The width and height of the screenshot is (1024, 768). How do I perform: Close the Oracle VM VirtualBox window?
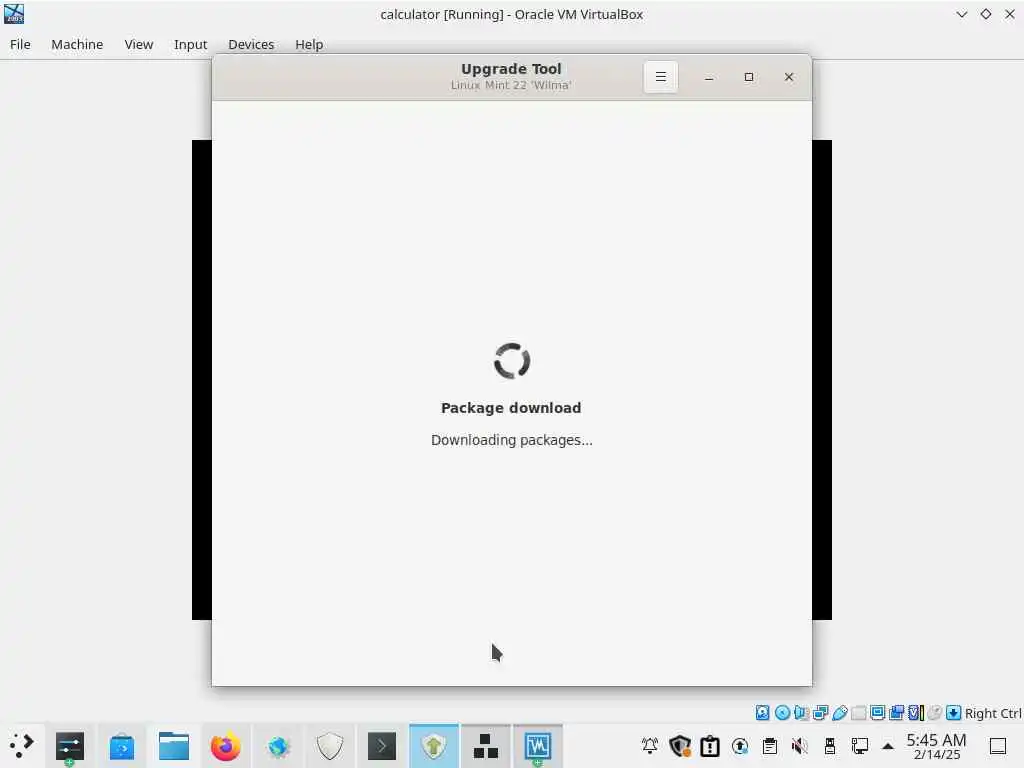(x=1010, y=14)
